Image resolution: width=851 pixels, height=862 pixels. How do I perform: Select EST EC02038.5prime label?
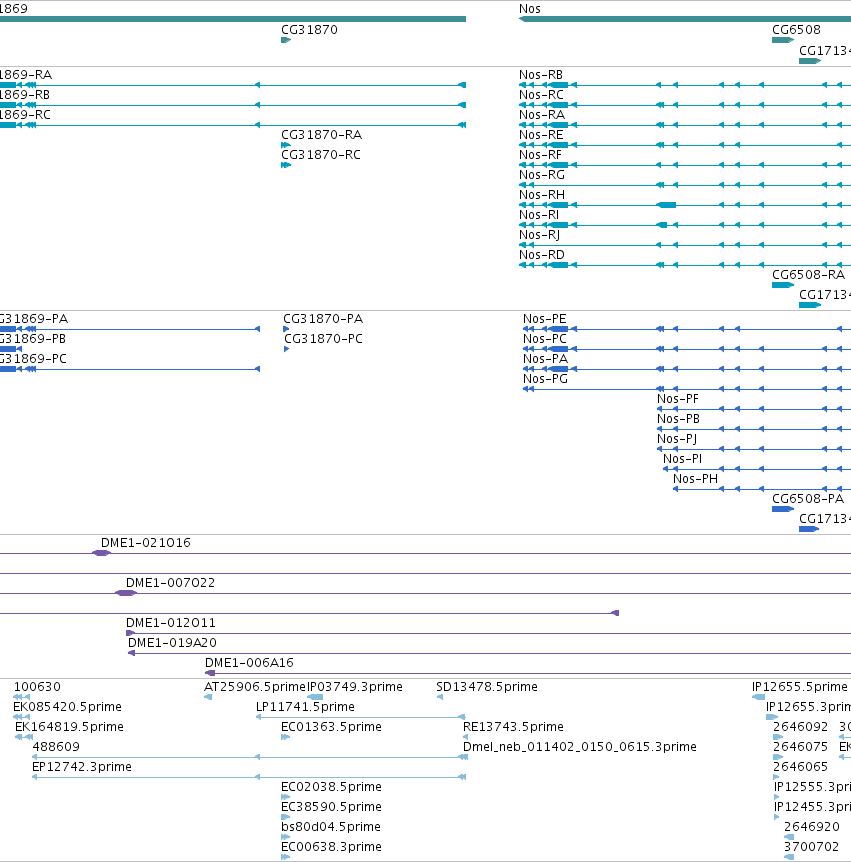point(331,787)
